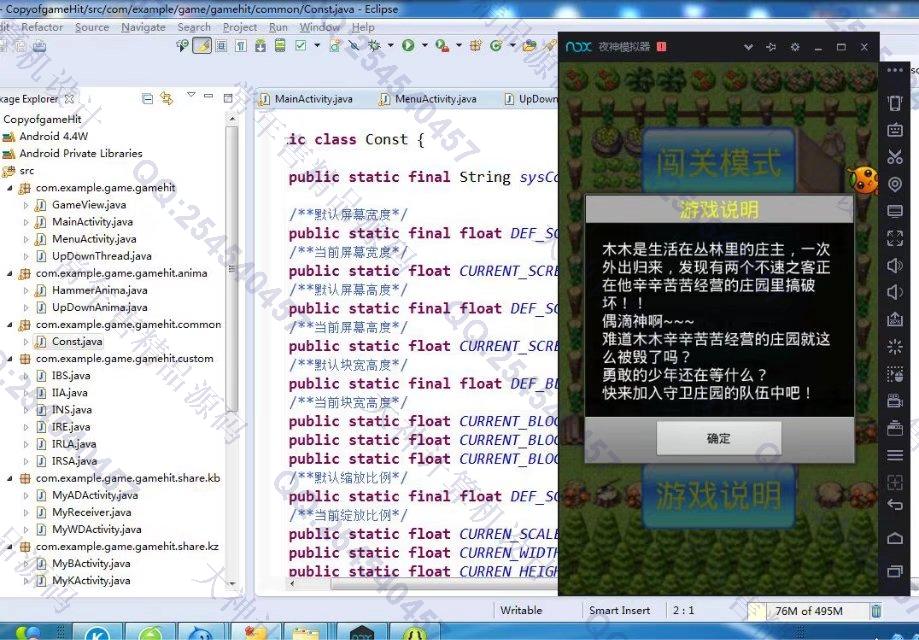Click the Skip All Breakpoints icon
This screenshot has height=640, width=919.
pos(354,45)
